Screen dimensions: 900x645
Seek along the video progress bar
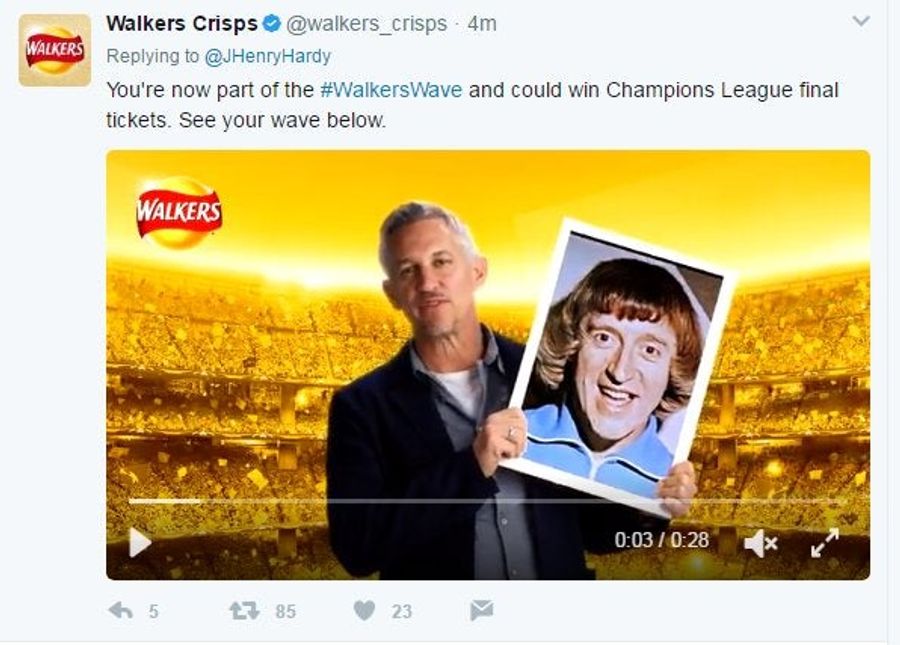[488, 502]
